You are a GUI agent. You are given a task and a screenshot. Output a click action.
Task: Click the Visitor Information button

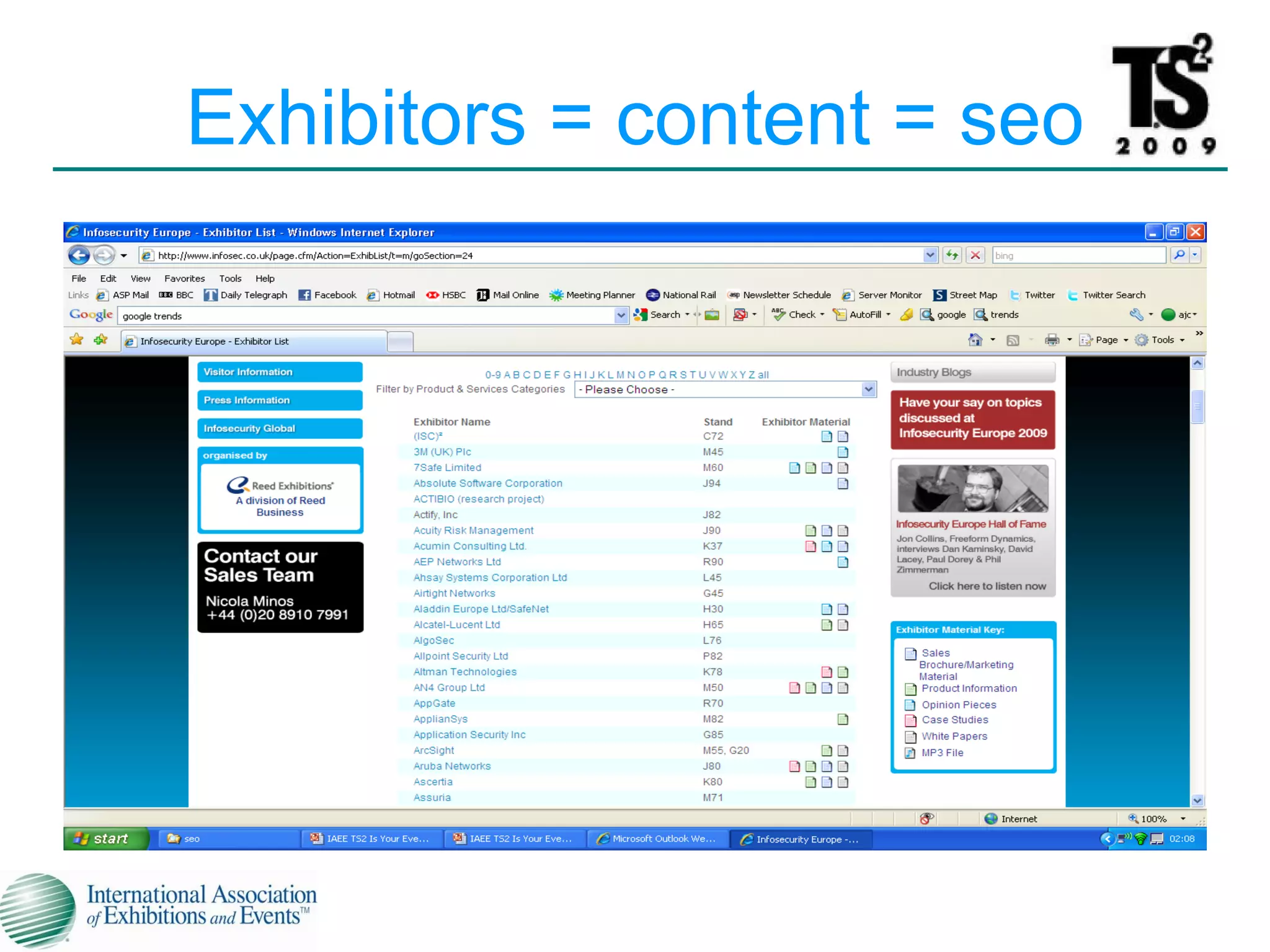(280, 372)
